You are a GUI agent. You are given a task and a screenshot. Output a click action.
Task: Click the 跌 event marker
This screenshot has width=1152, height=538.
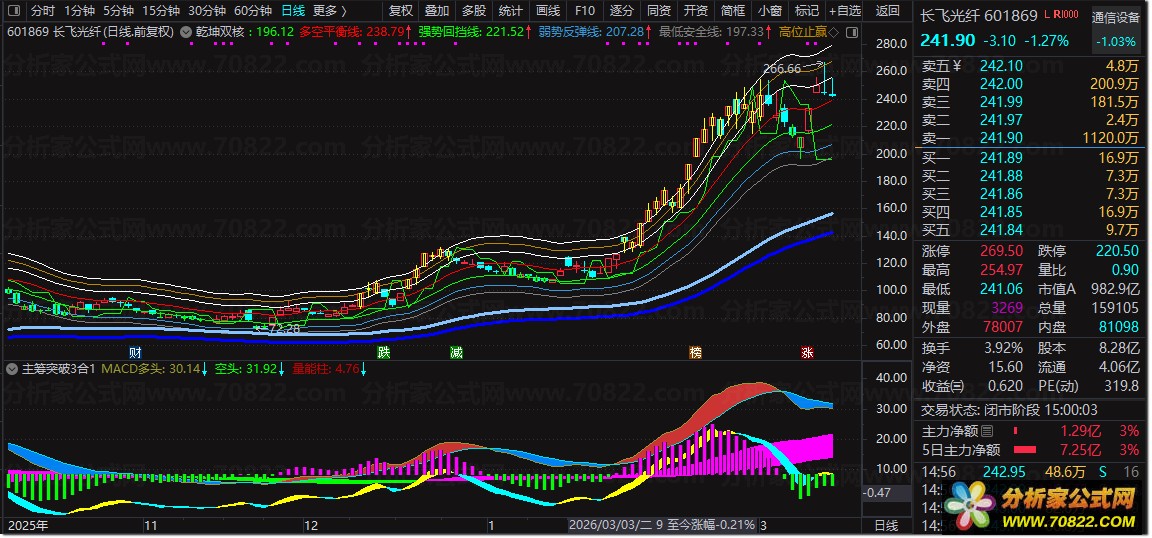pos(384,352)
